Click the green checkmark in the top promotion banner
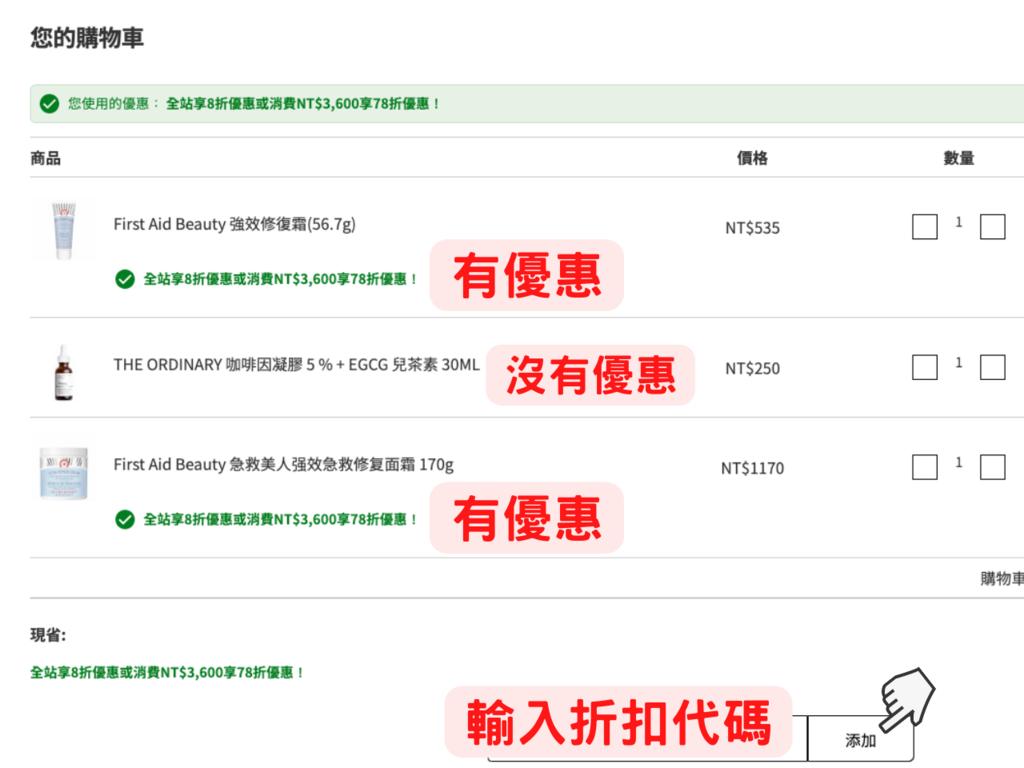 [49, 104]
